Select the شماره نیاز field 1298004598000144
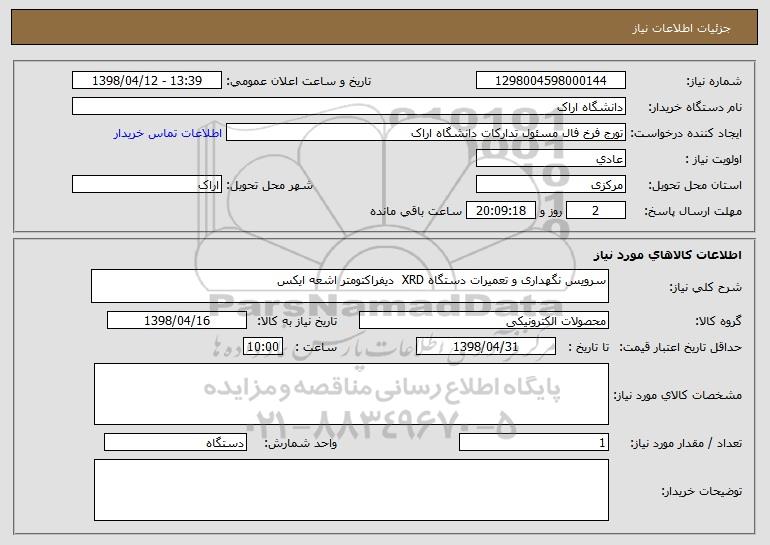 [x=550, y=81]
